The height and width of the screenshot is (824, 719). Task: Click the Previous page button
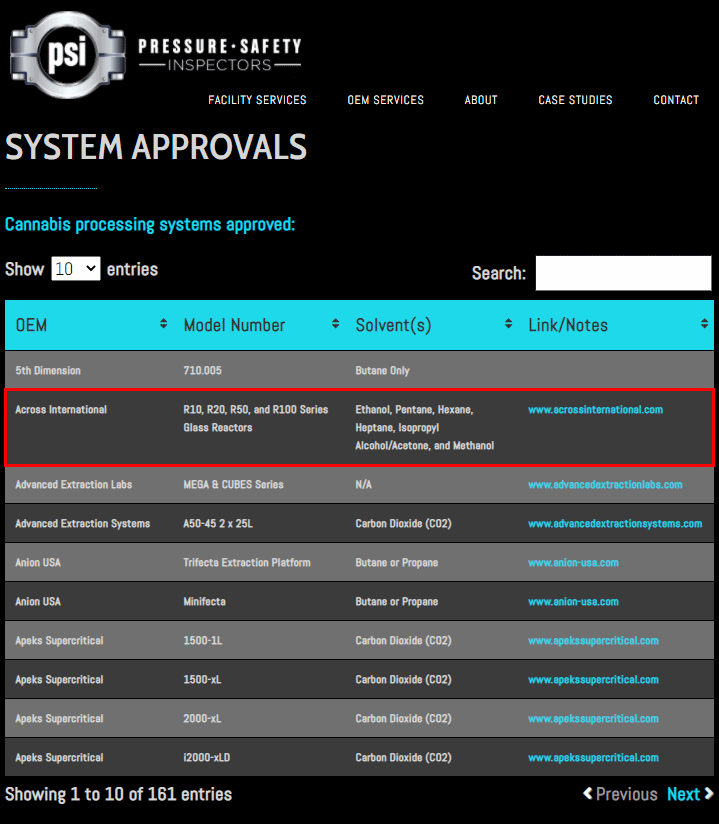[620, 794]
